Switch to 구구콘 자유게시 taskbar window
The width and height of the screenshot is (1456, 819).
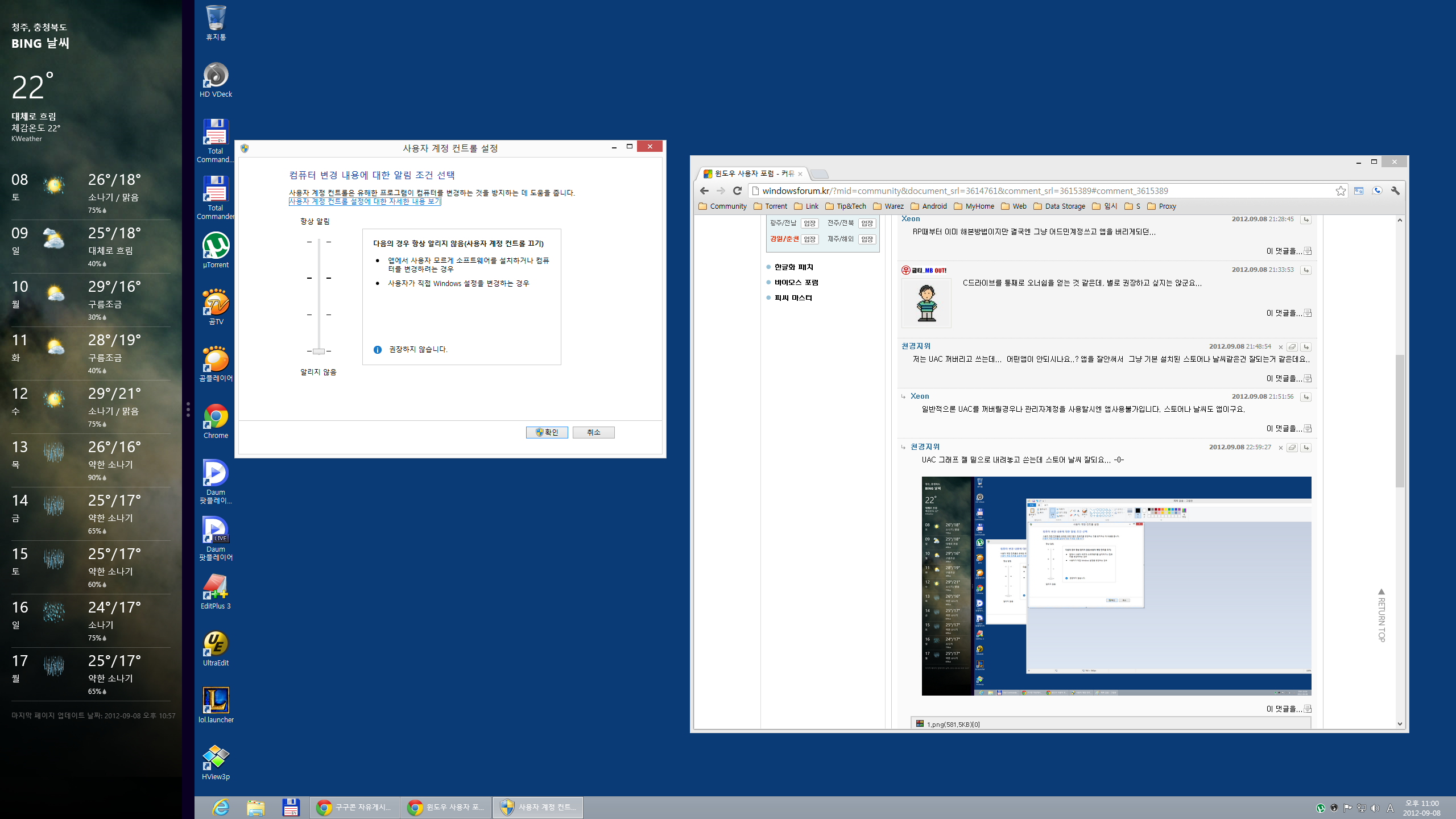[x=354, y=807]
